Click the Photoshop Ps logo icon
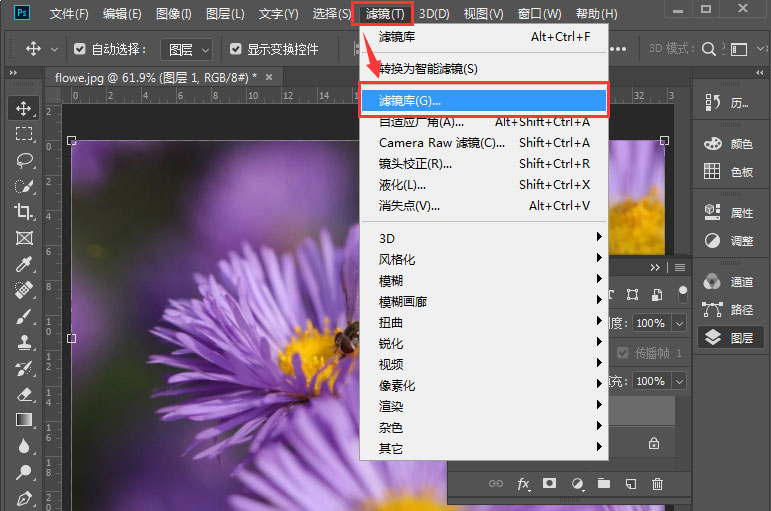Viewport: 771px width, 511px height. (x=22, y=12)
